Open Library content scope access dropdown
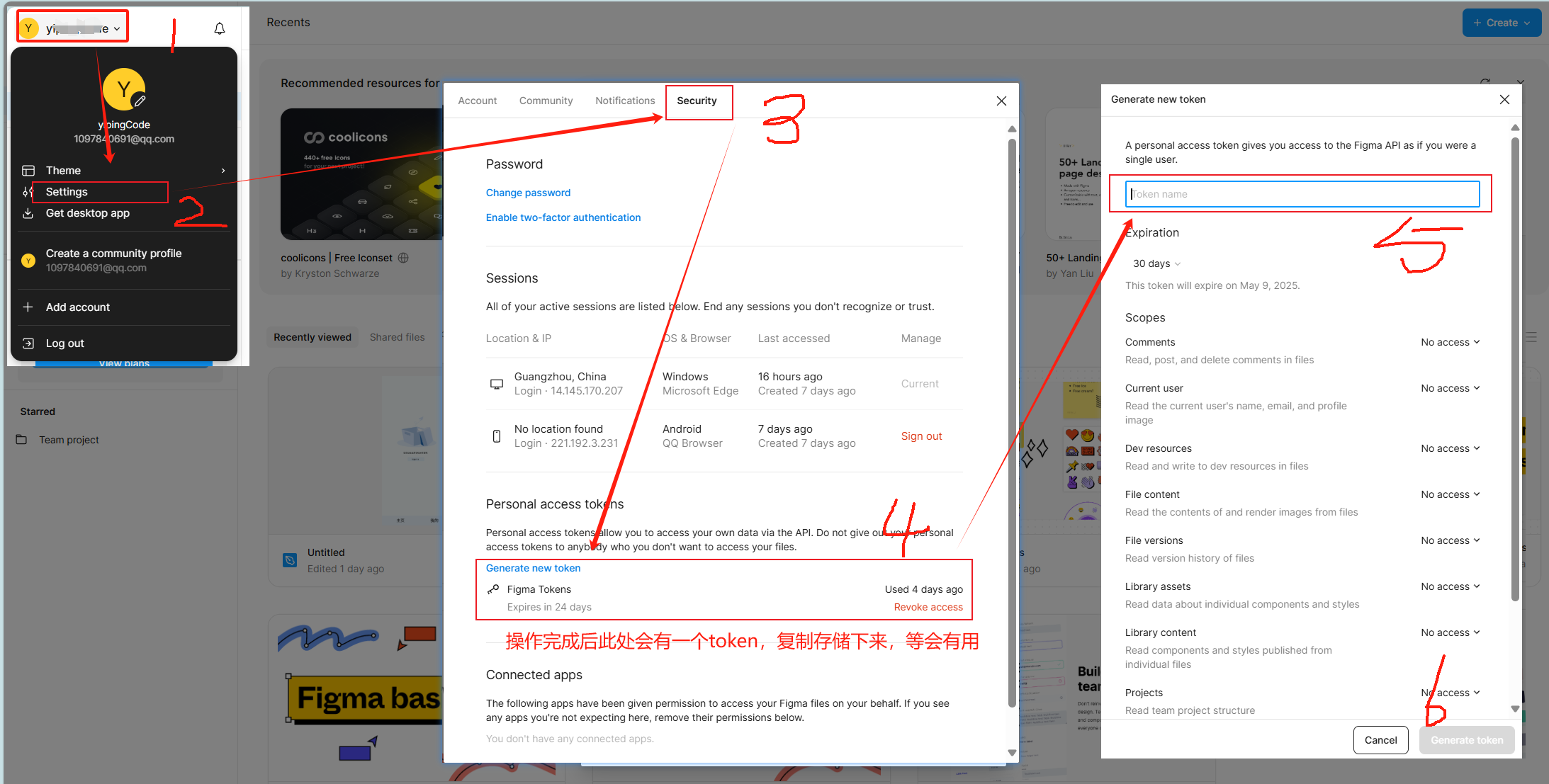This screenshot has height=784, width=1549. [x=1450, y=632]
